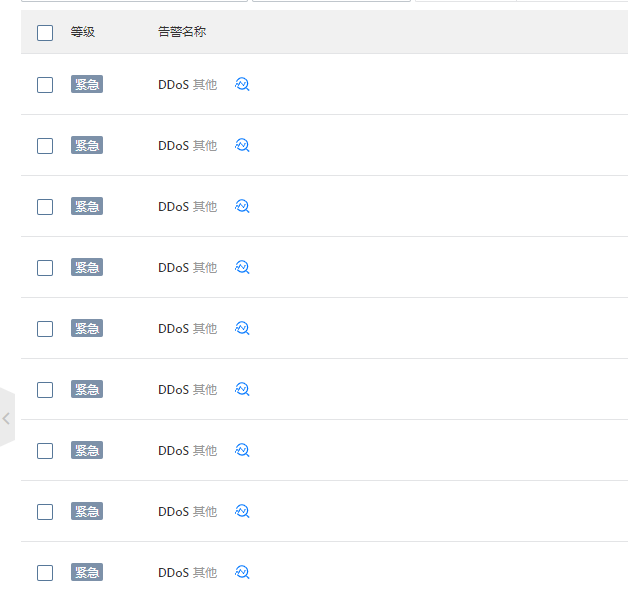Image resolution: width=628 pixels, height=590 pixels.
Task: Click the fifth row's chart search icon
Action: pos(242,328)
